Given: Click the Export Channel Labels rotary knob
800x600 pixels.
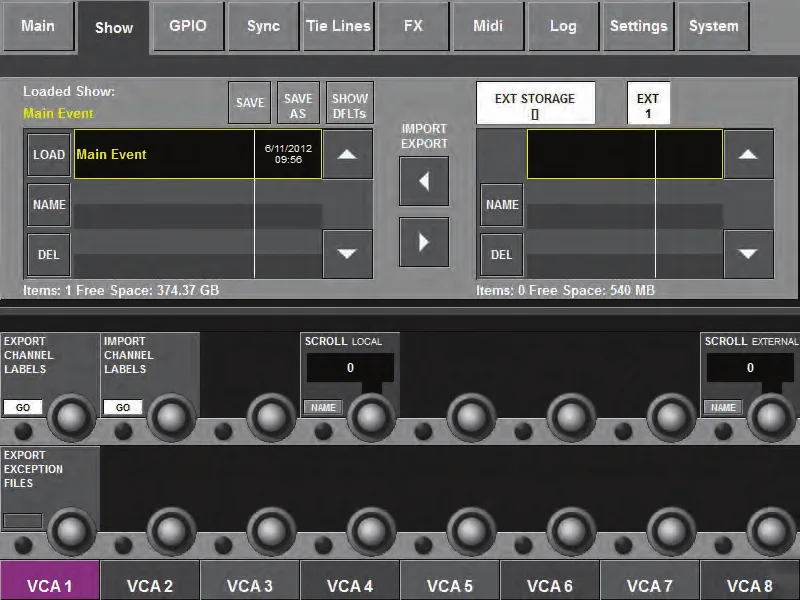Looking at the screenshot, I should pos(71,417).
